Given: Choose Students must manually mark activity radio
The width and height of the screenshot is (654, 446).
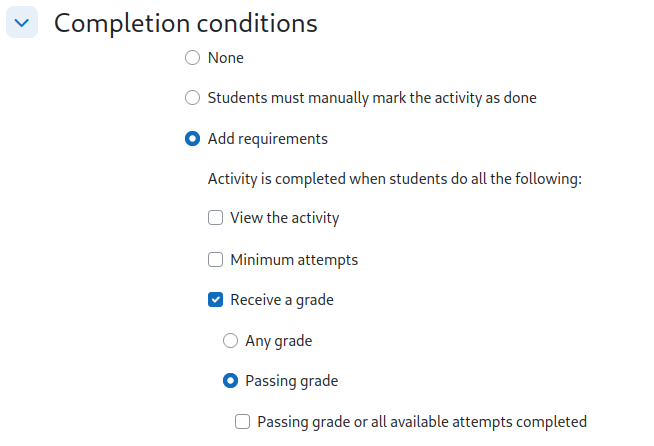Looking at the screenshot, I should tap(192, 98).
